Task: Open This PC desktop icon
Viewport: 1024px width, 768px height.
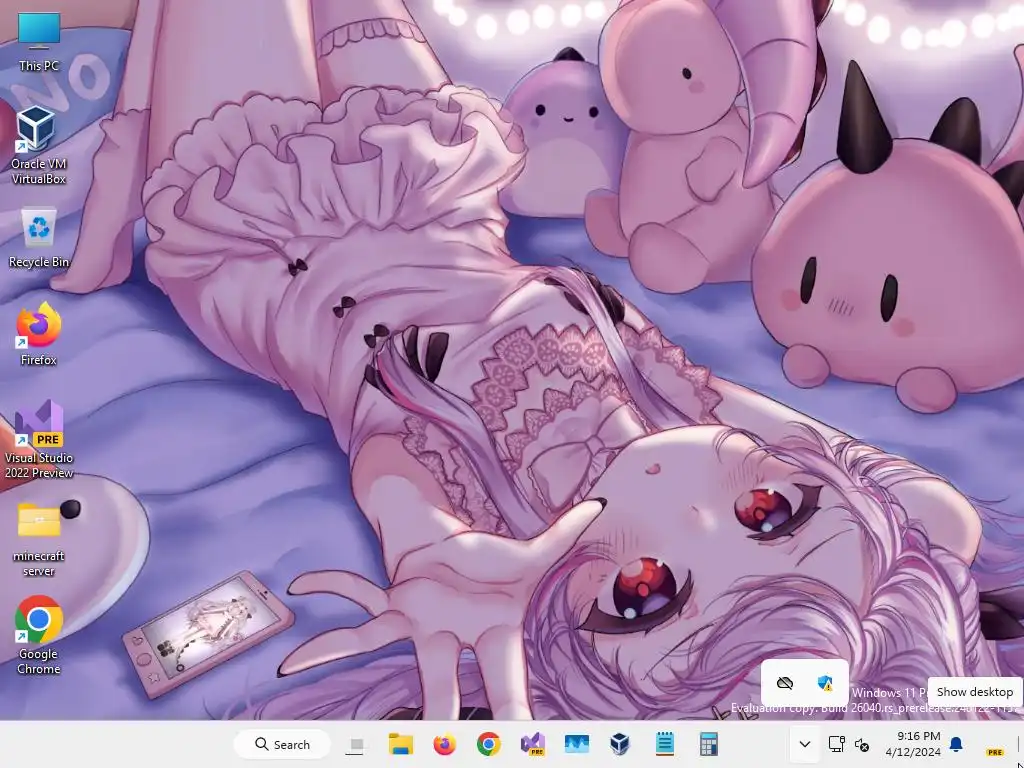Action: 39,42
